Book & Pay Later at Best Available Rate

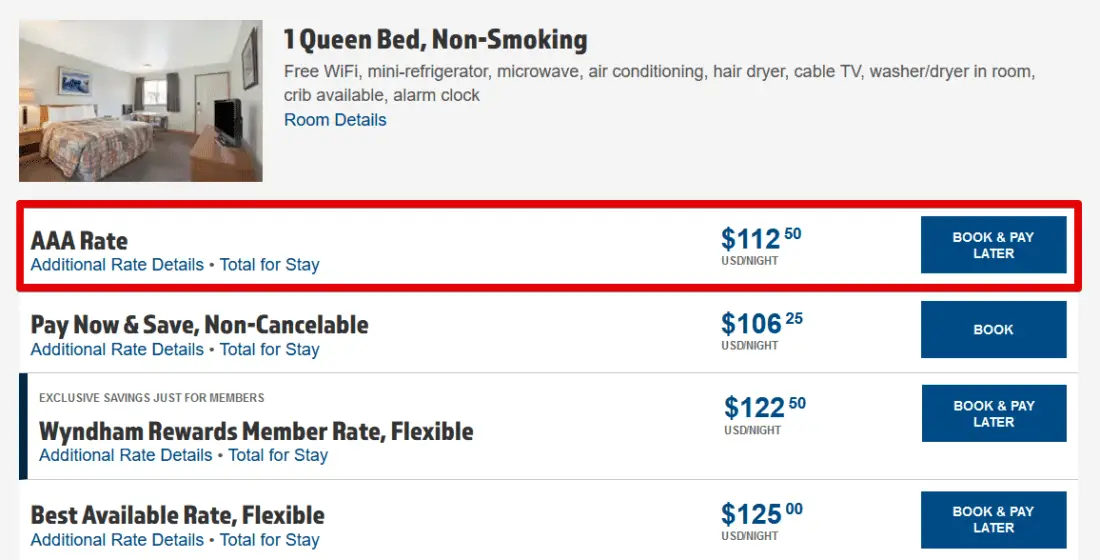click(993, 519)
